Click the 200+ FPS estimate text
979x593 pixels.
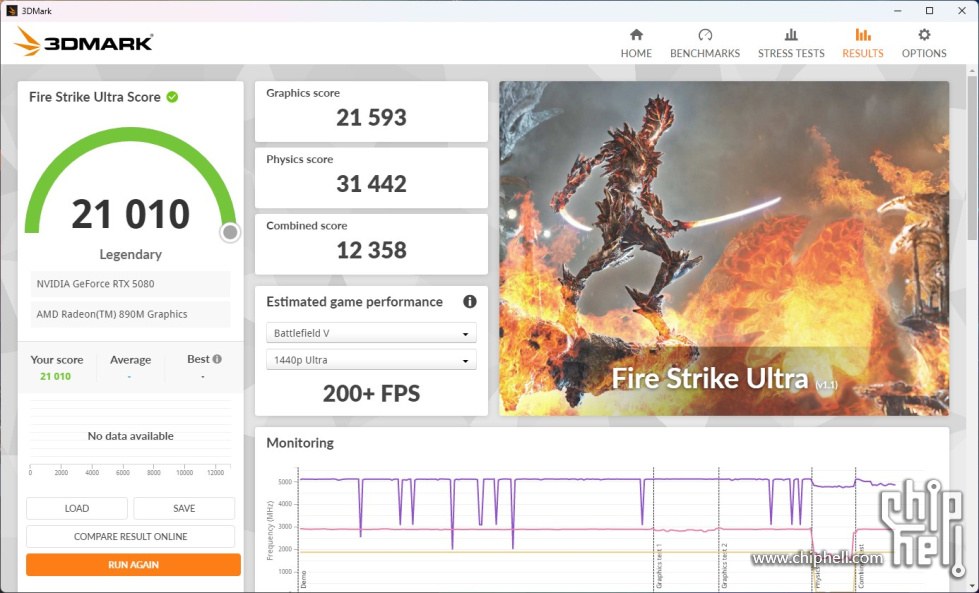(371, 393)
